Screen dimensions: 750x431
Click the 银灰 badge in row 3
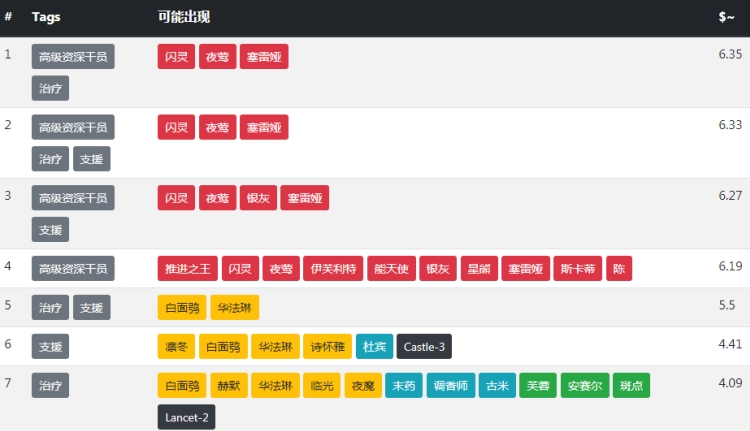[x=258, y=197]
